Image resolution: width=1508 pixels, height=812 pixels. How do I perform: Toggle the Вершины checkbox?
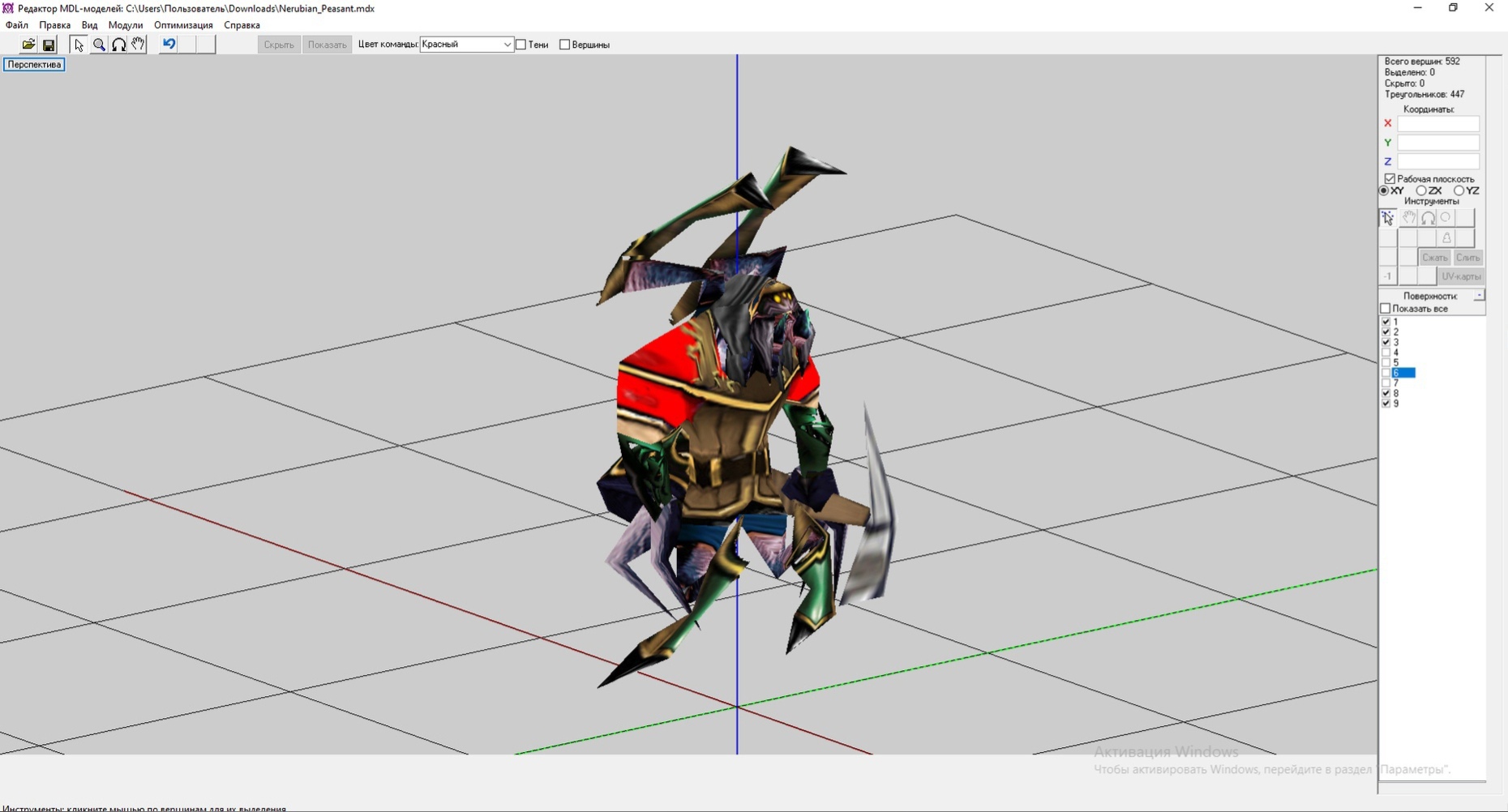point(565,45)
